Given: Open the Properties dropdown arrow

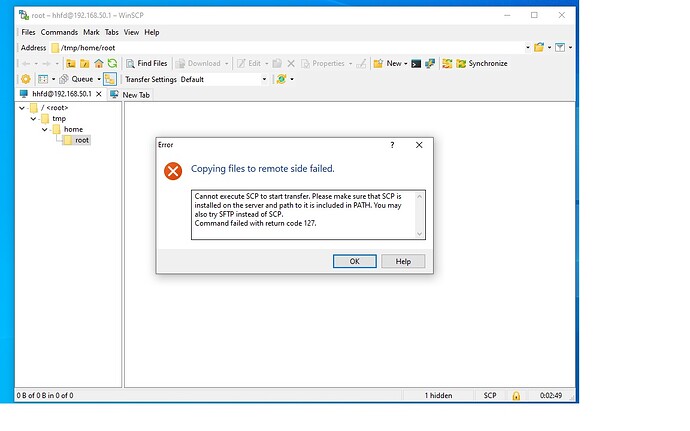Looking at the screenshot, I should tap(350, 64).
